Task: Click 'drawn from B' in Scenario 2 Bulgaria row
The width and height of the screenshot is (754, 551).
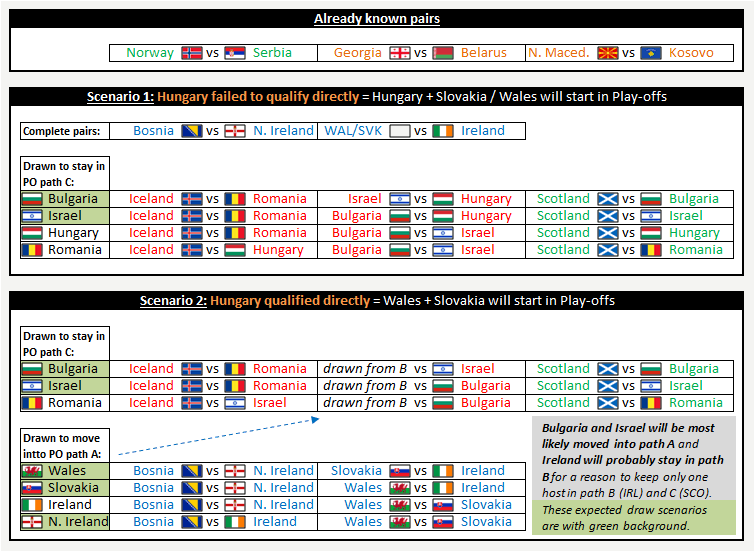Action: pyautogui.click(x=365, y=369)
